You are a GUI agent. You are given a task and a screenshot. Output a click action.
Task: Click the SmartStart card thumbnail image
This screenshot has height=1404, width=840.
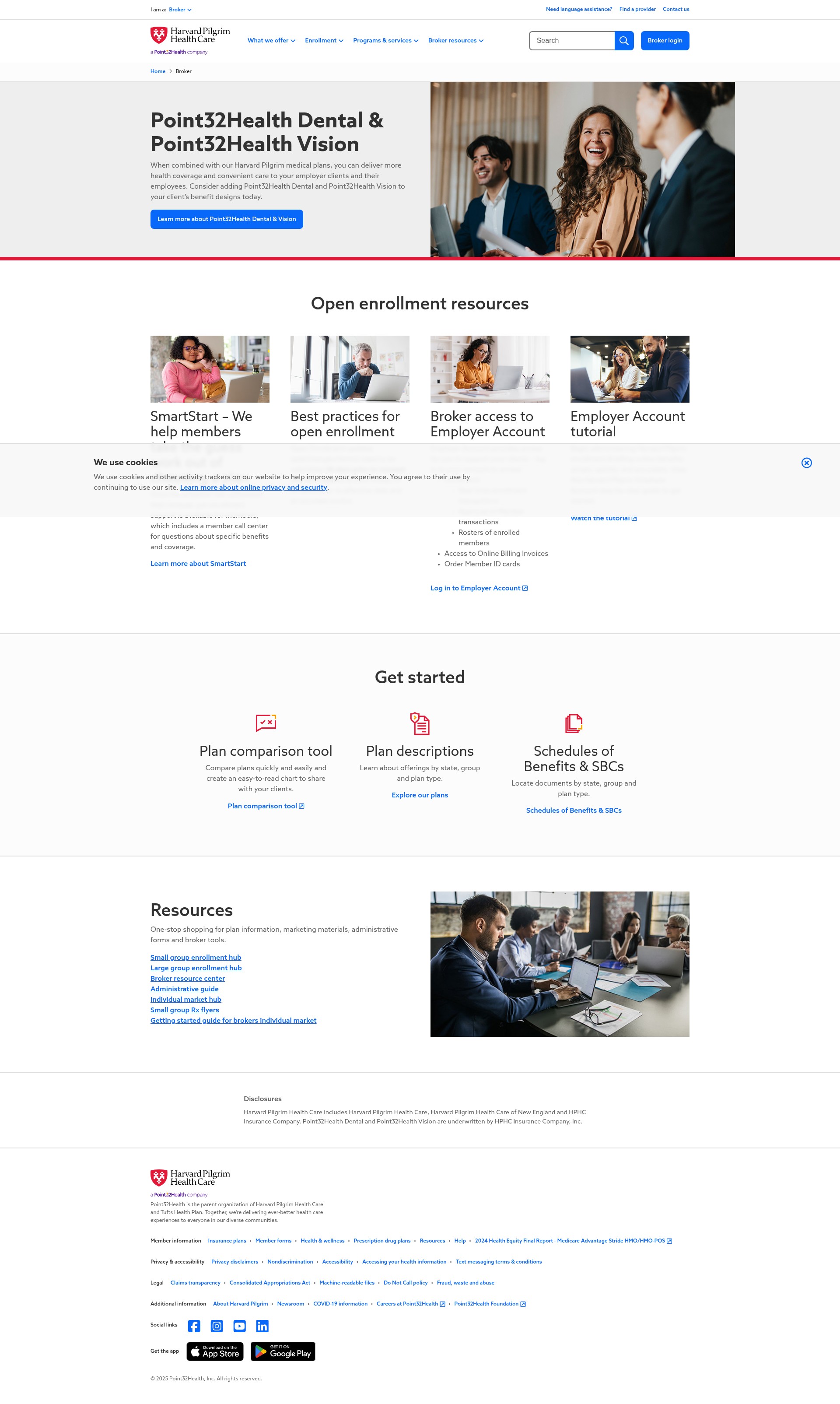pos(210,369)
